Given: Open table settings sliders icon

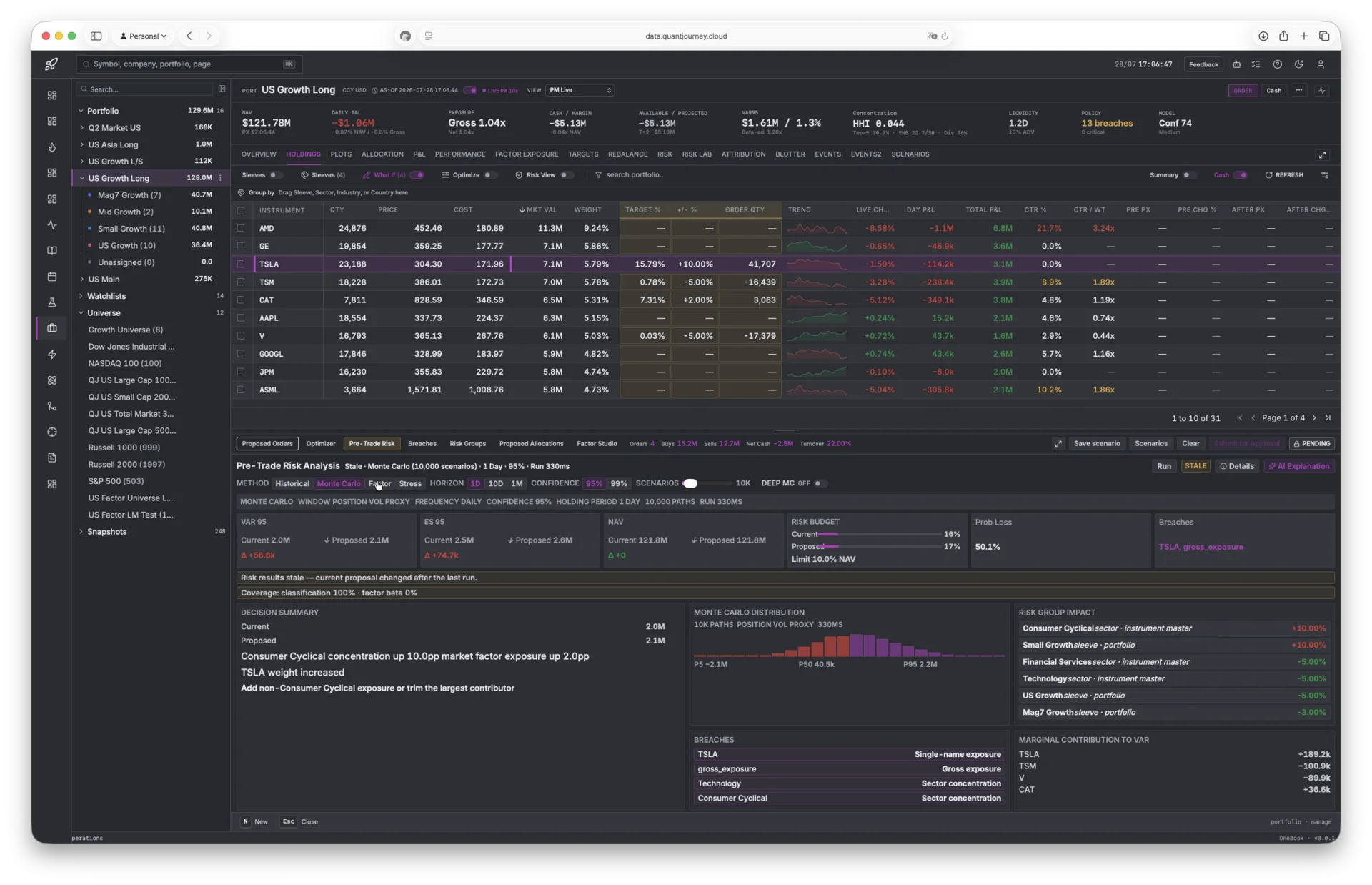Looking at the screenshot, I should (1325, 175).
